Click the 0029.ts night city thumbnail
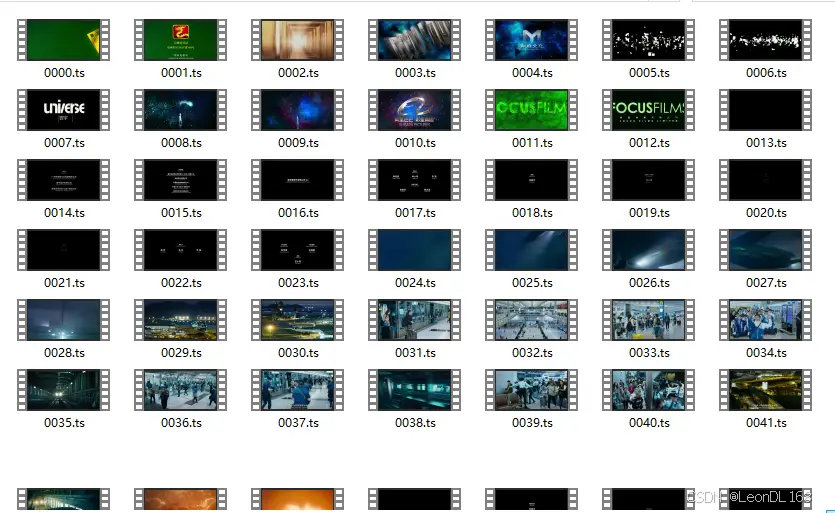This screenshot has height=513, width=835. point(181,320)
